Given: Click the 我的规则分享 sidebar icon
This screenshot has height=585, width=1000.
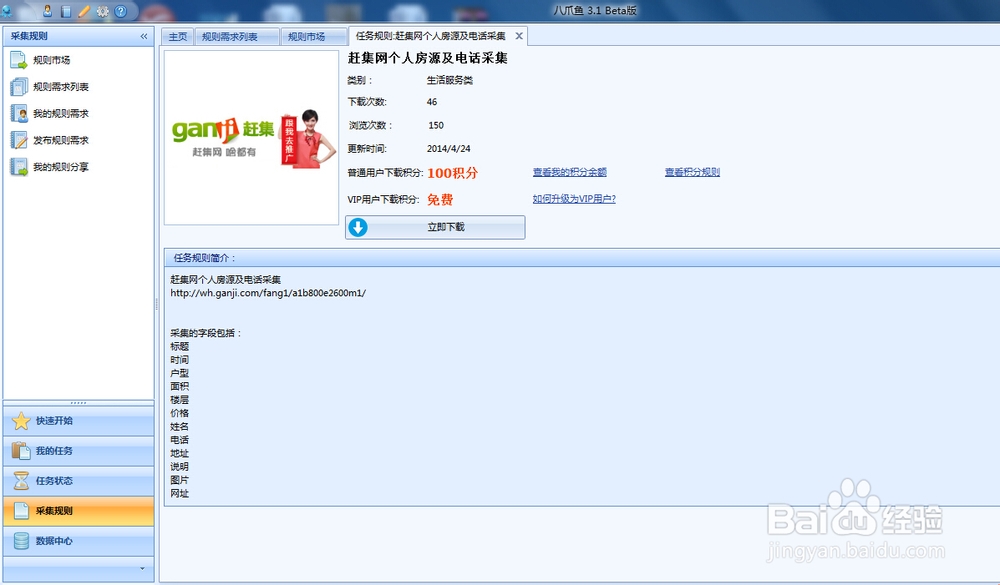Looking at the screenshot, I should [x=18, y=167].
